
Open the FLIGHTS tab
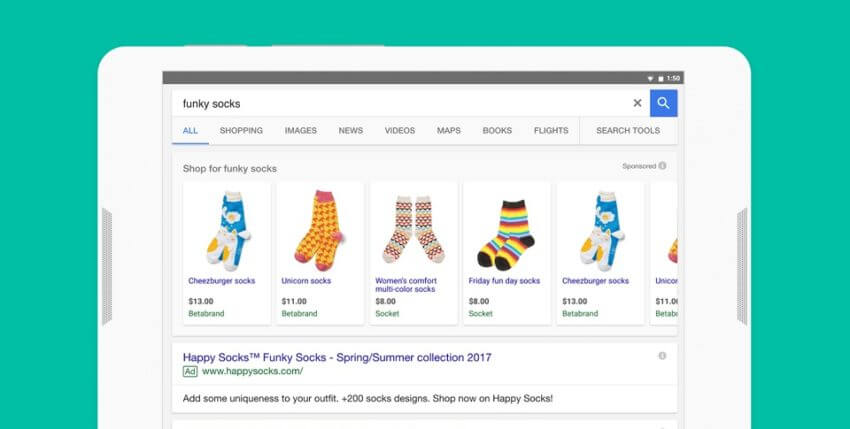pos(551,131)
